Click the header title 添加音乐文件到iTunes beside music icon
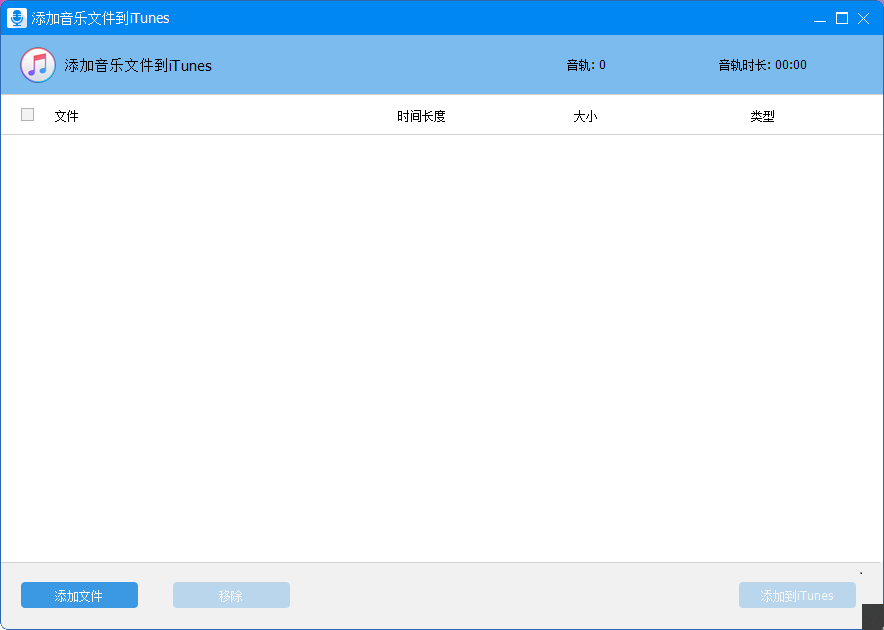 tap(138, 65)
